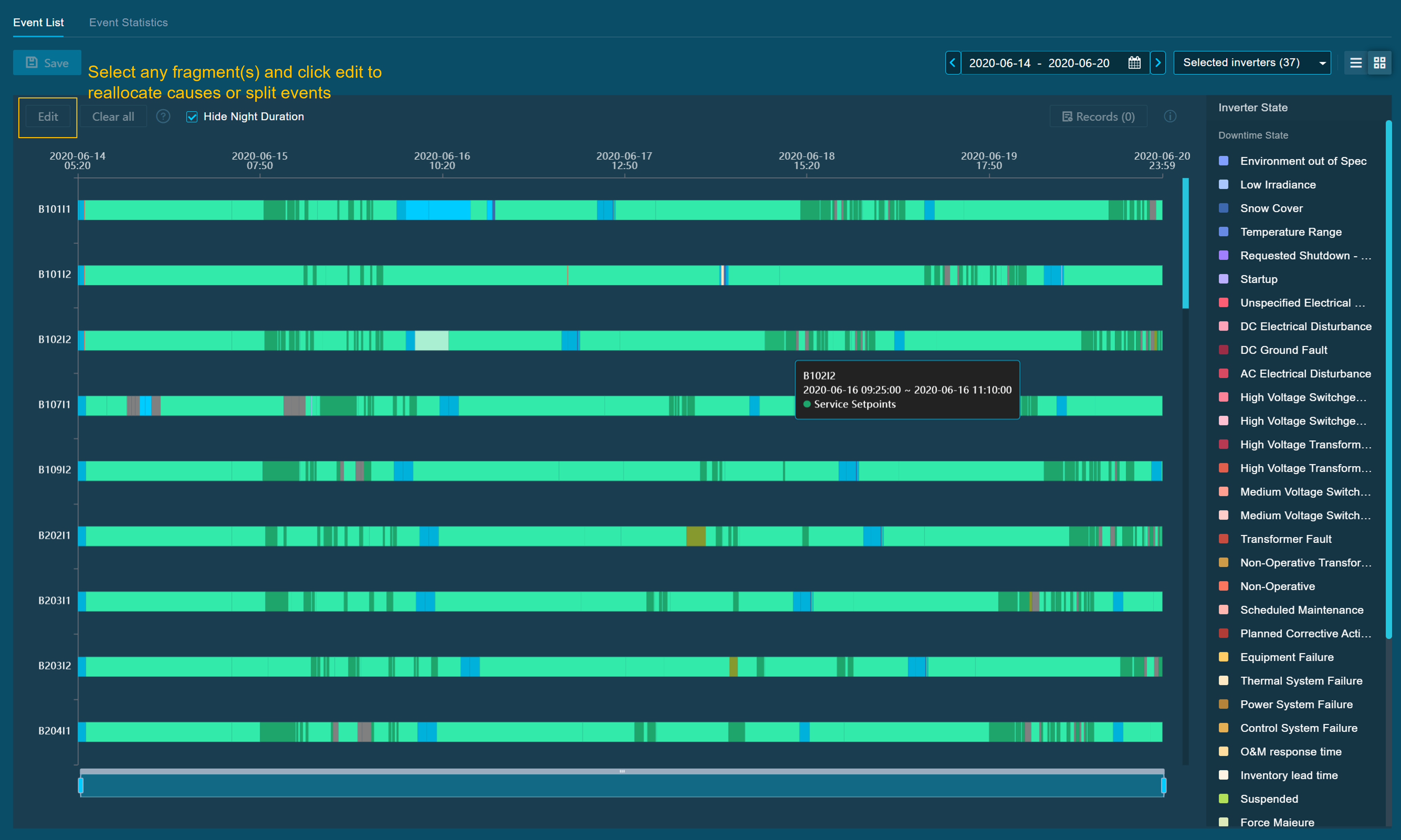Screen dimensions: 1401x840
Task: Toggle Low Irradiance legend item
Action: 1267,185
